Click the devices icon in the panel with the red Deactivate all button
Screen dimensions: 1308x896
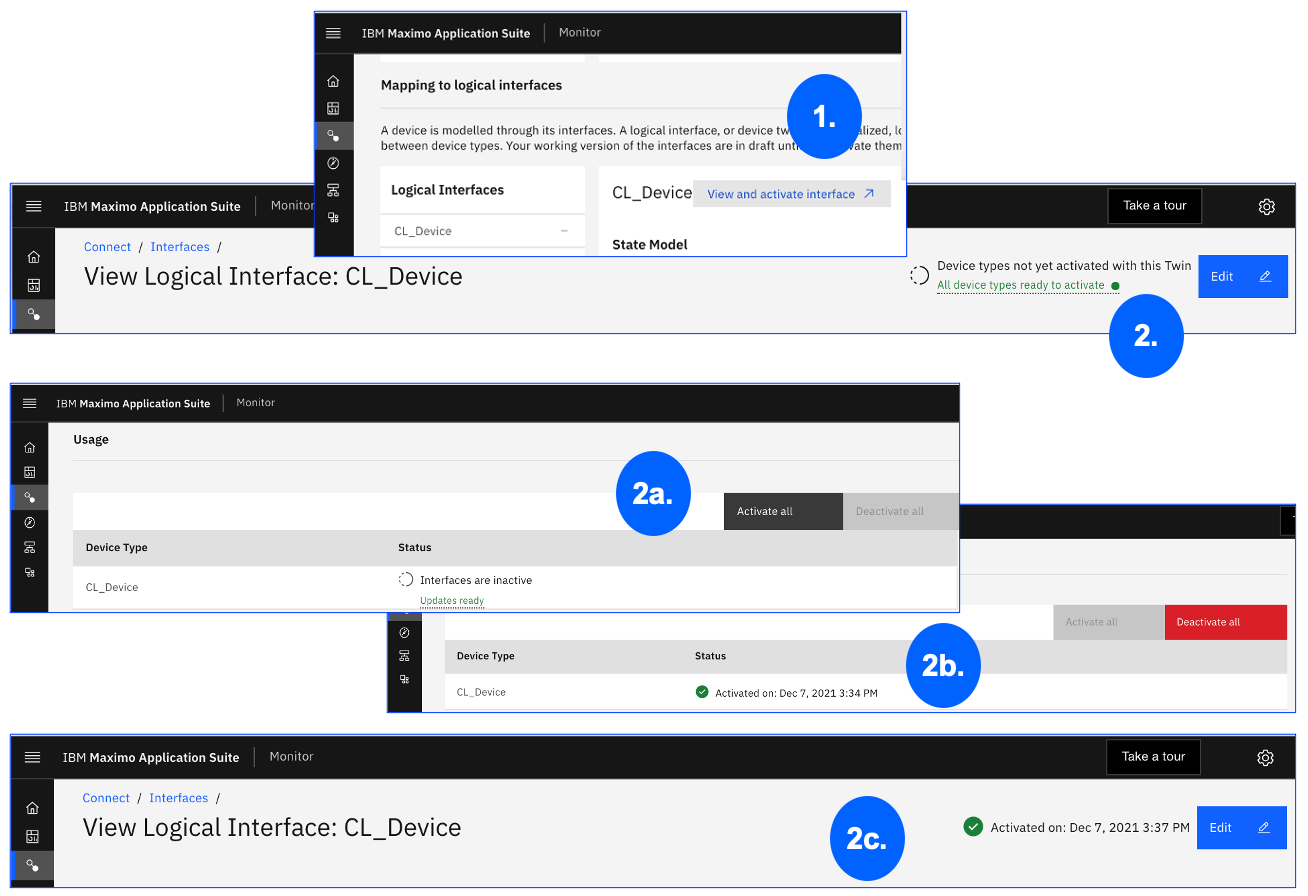[404, 679]
